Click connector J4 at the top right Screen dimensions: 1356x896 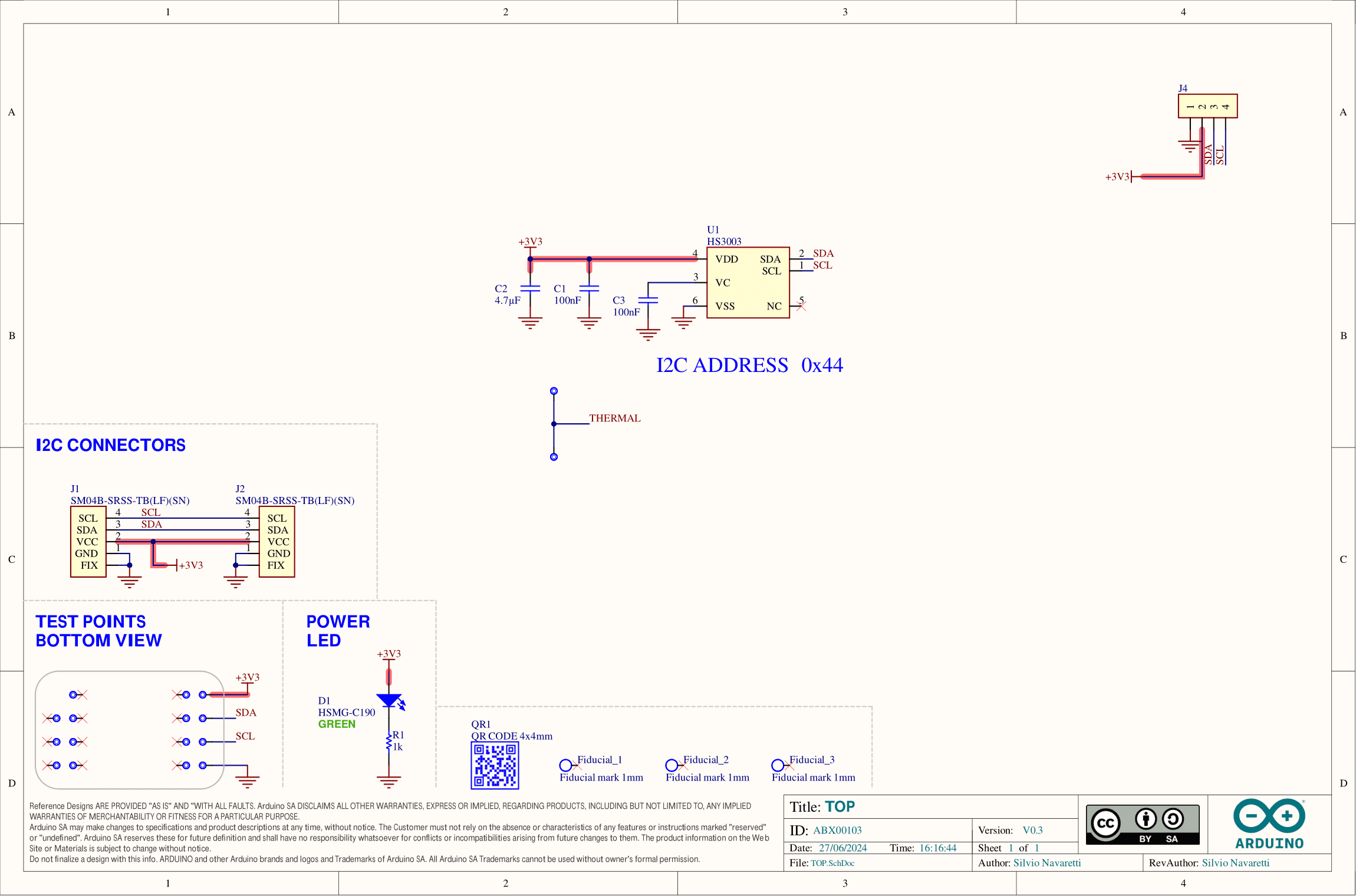coord(1208,106)
